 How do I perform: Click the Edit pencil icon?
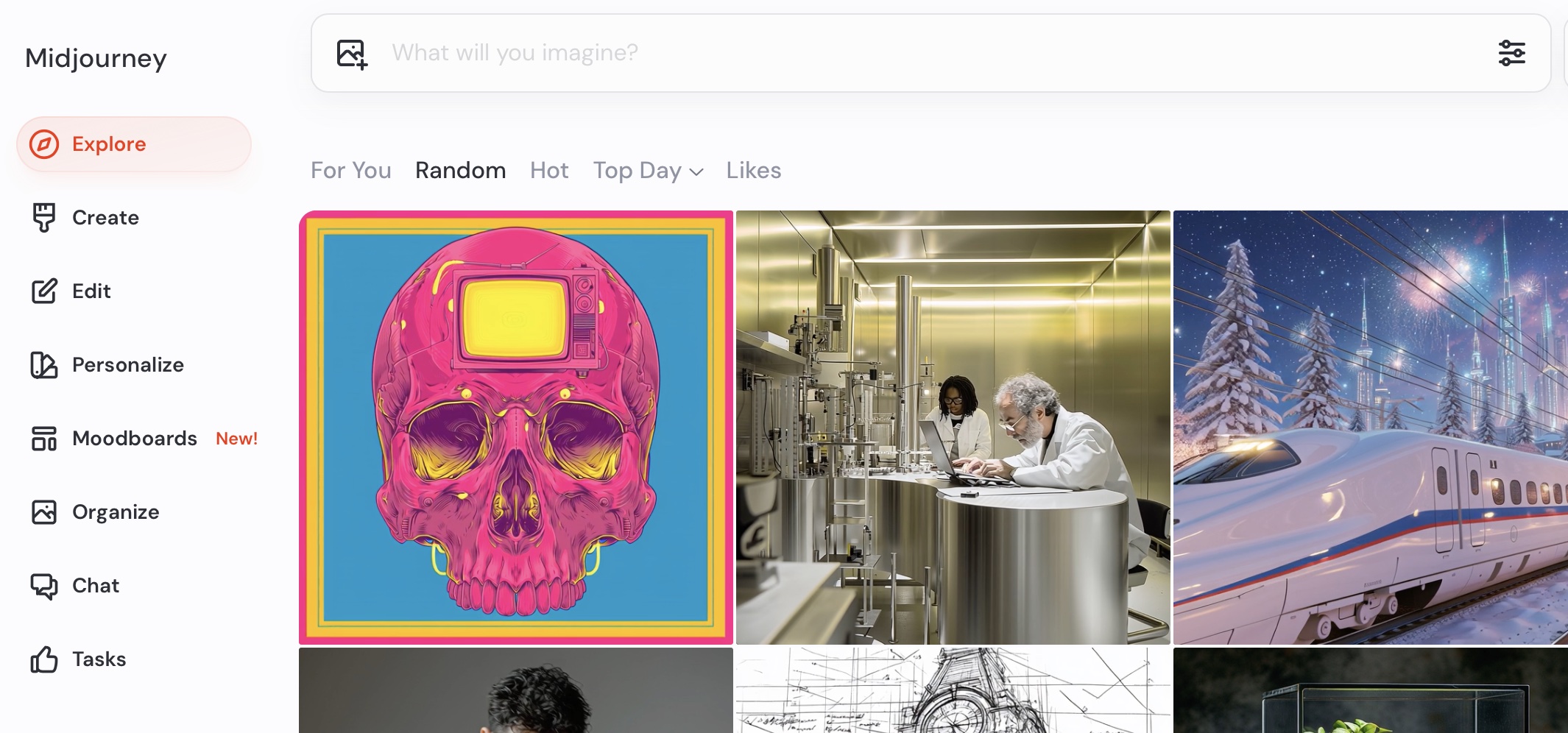(44, 291)
